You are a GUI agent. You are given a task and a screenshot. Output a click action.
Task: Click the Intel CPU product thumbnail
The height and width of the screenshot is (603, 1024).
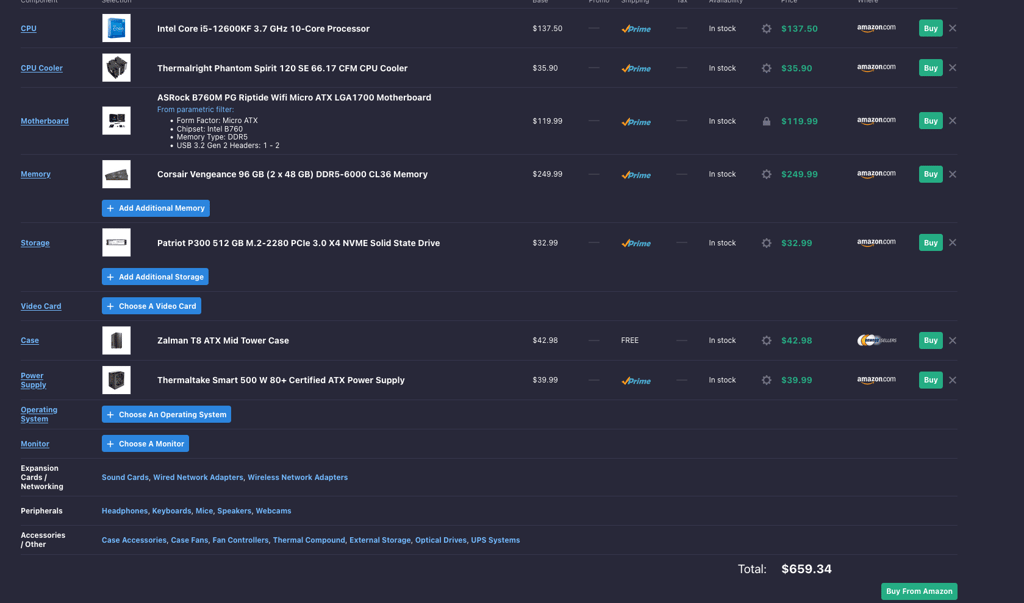tap(116, 28)
